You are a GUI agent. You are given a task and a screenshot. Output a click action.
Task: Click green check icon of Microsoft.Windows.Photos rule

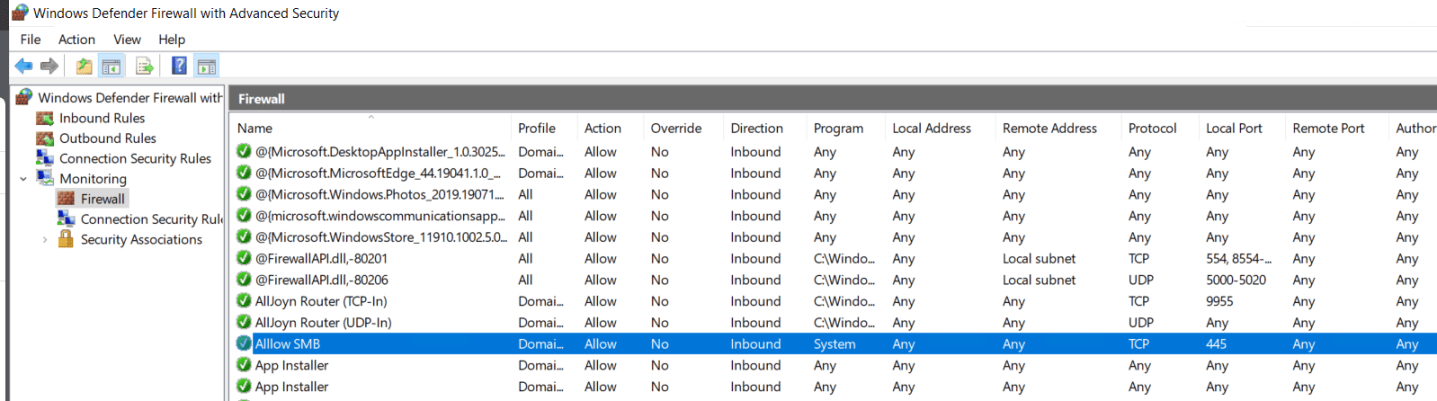click(244, 194)
